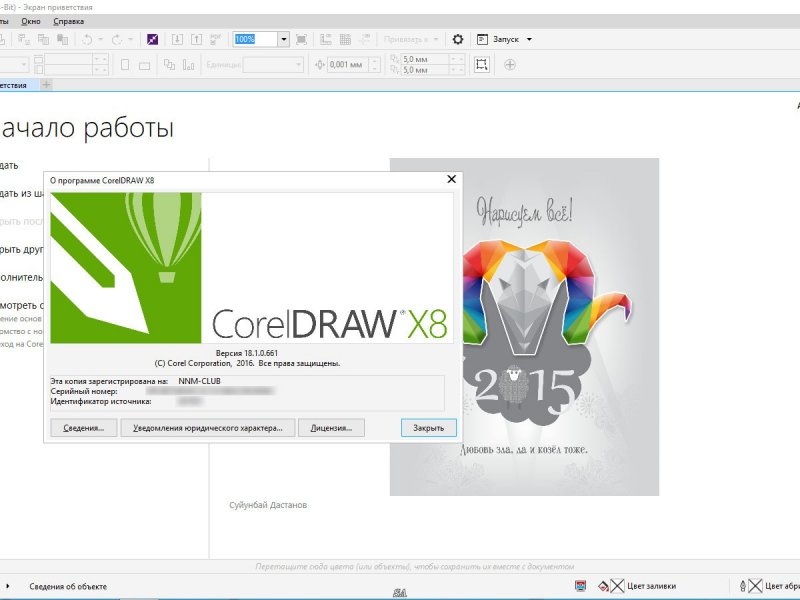The height and width of the screenshot is (600, 800).
Task: Expand the Redo history arrow
Action: click(x=130, y=39)
